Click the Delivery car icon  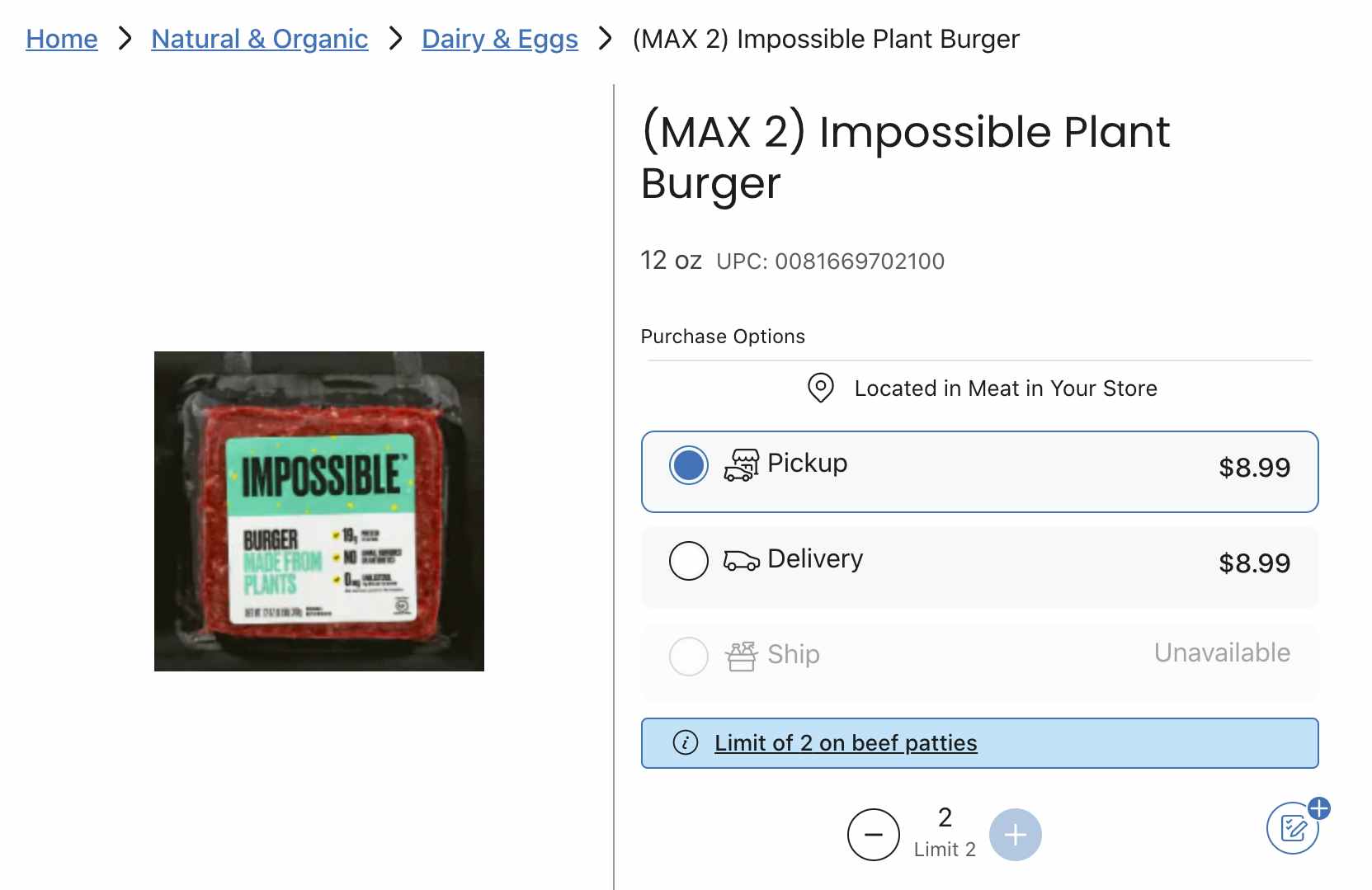741,561
